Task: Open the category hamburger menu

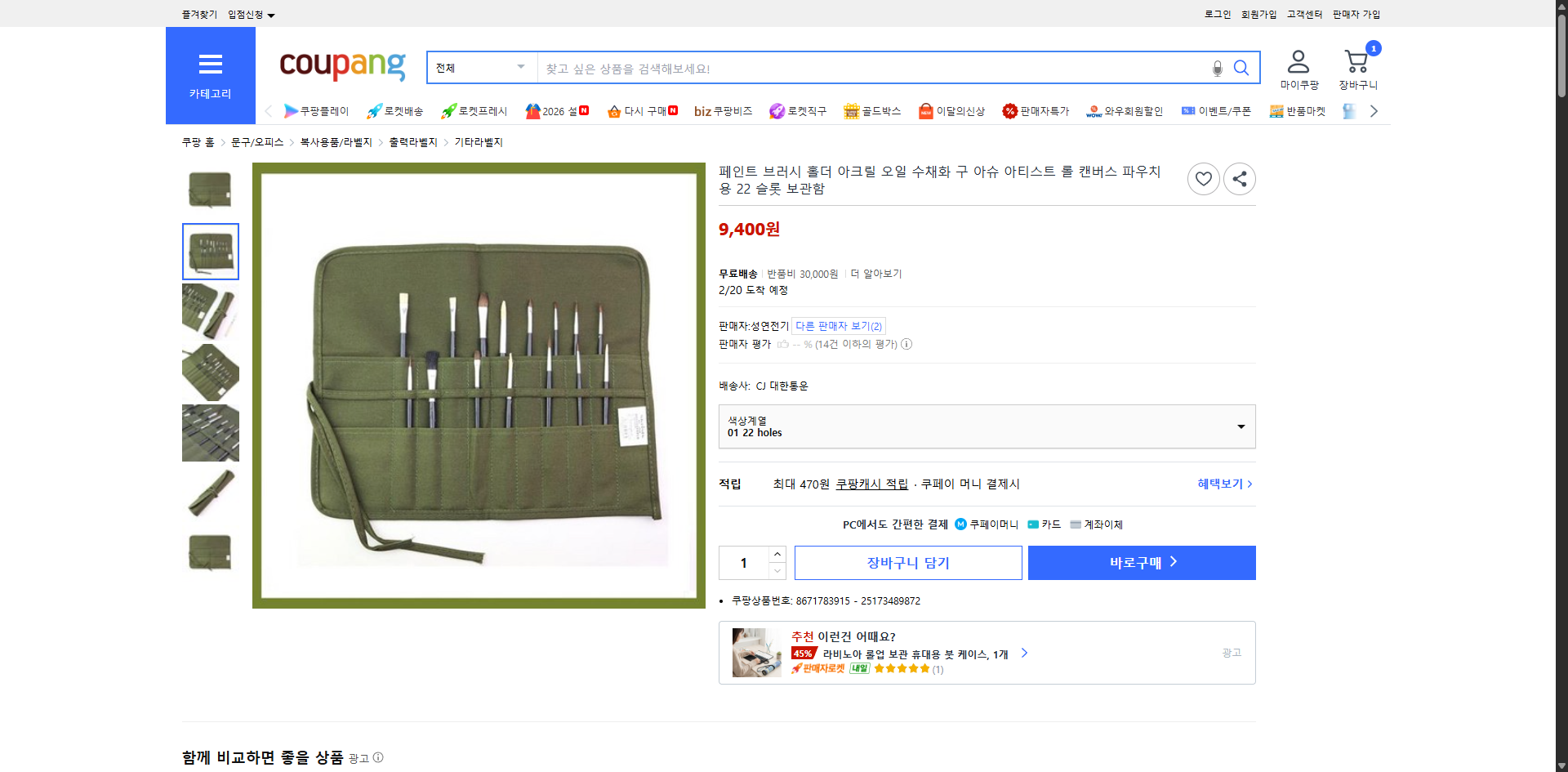Action: (x=211, y=65)
